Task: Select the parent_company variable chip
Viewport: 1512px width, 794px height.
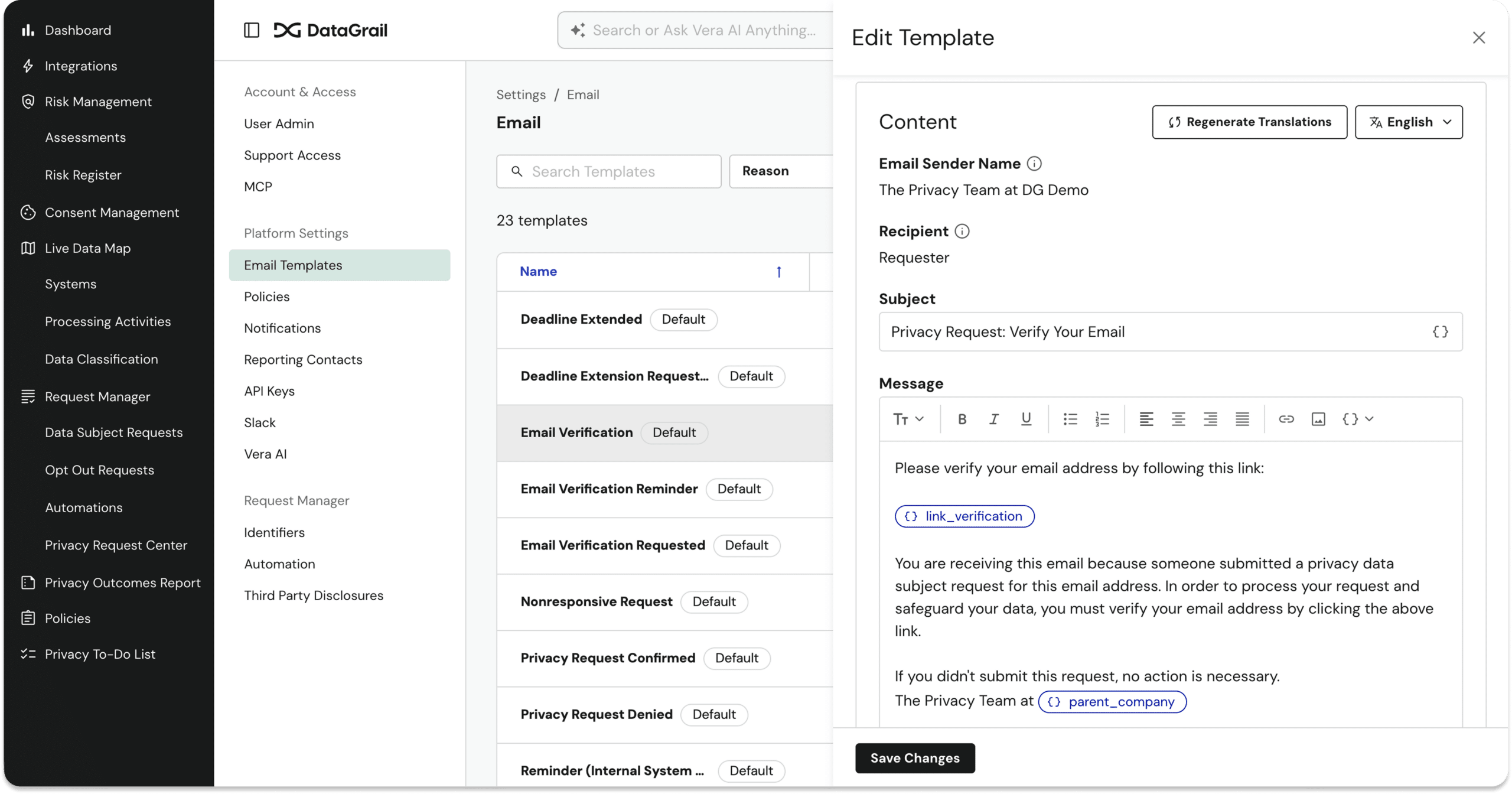Action: (1112, 702)
